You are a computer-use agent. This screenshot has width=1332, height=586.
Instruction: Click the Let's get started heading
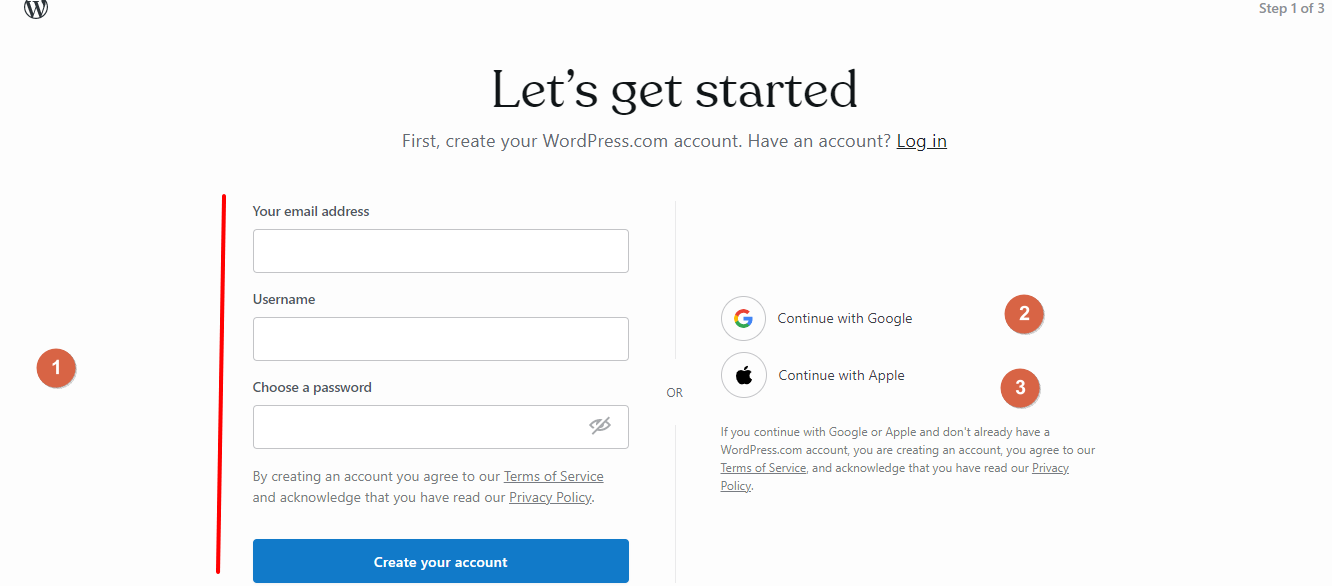click(x=674, y=90)
